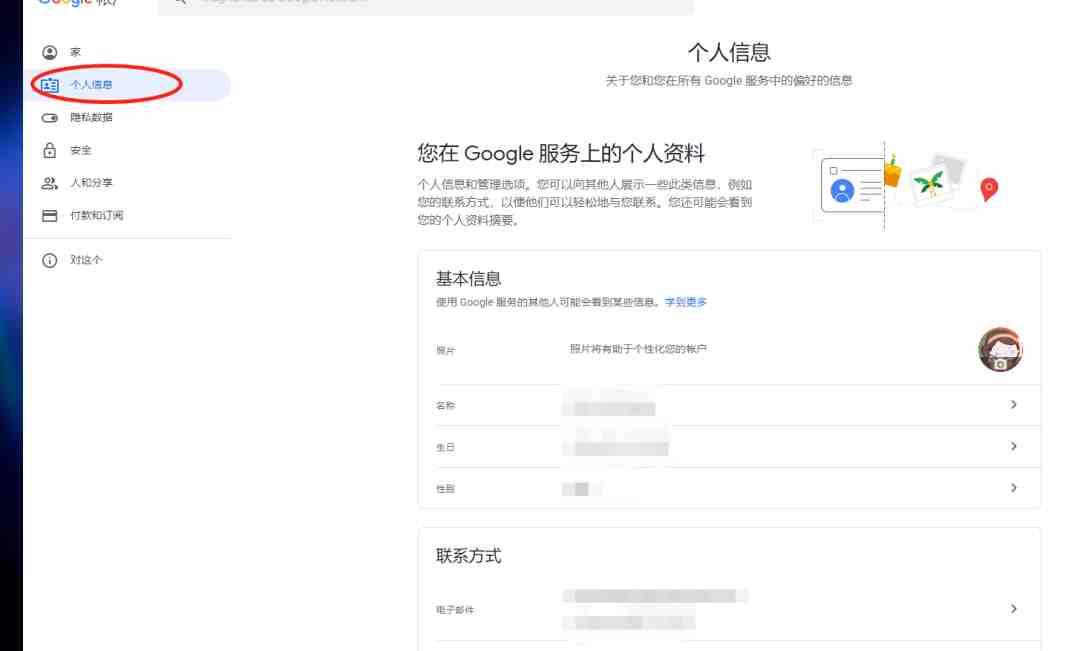This screenshot has height=651, width=1080.
Task: Click the Home (家) account icon in sidebar
Action: click(x=50, y=52)
